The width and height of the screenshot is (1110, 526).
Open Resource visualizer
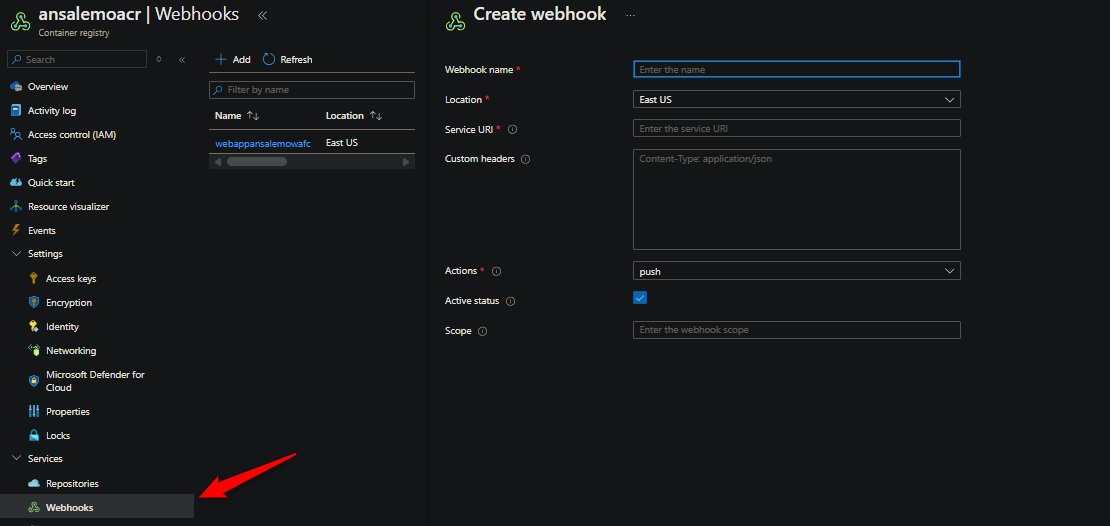pos(68,207)
